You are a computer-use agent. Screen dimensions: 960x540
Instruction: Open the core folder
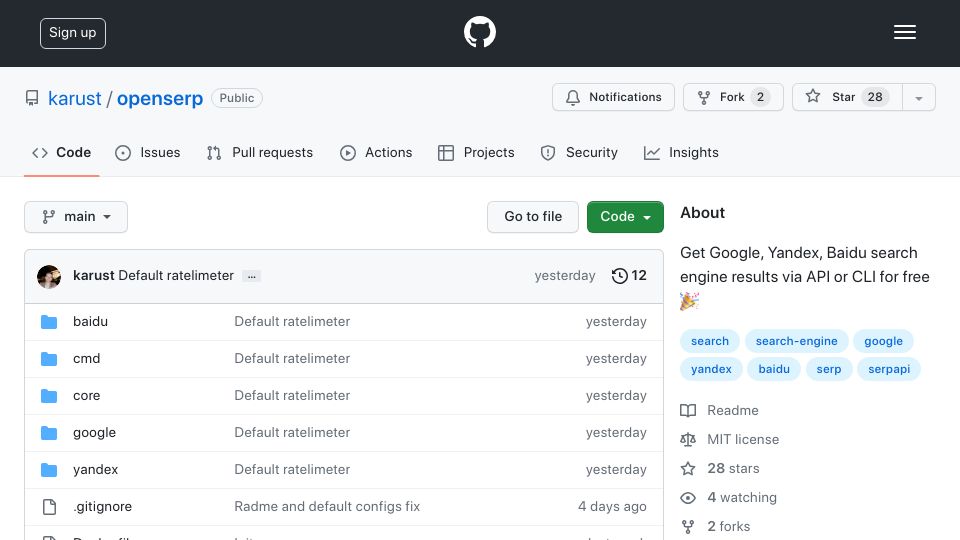point(86,396)
